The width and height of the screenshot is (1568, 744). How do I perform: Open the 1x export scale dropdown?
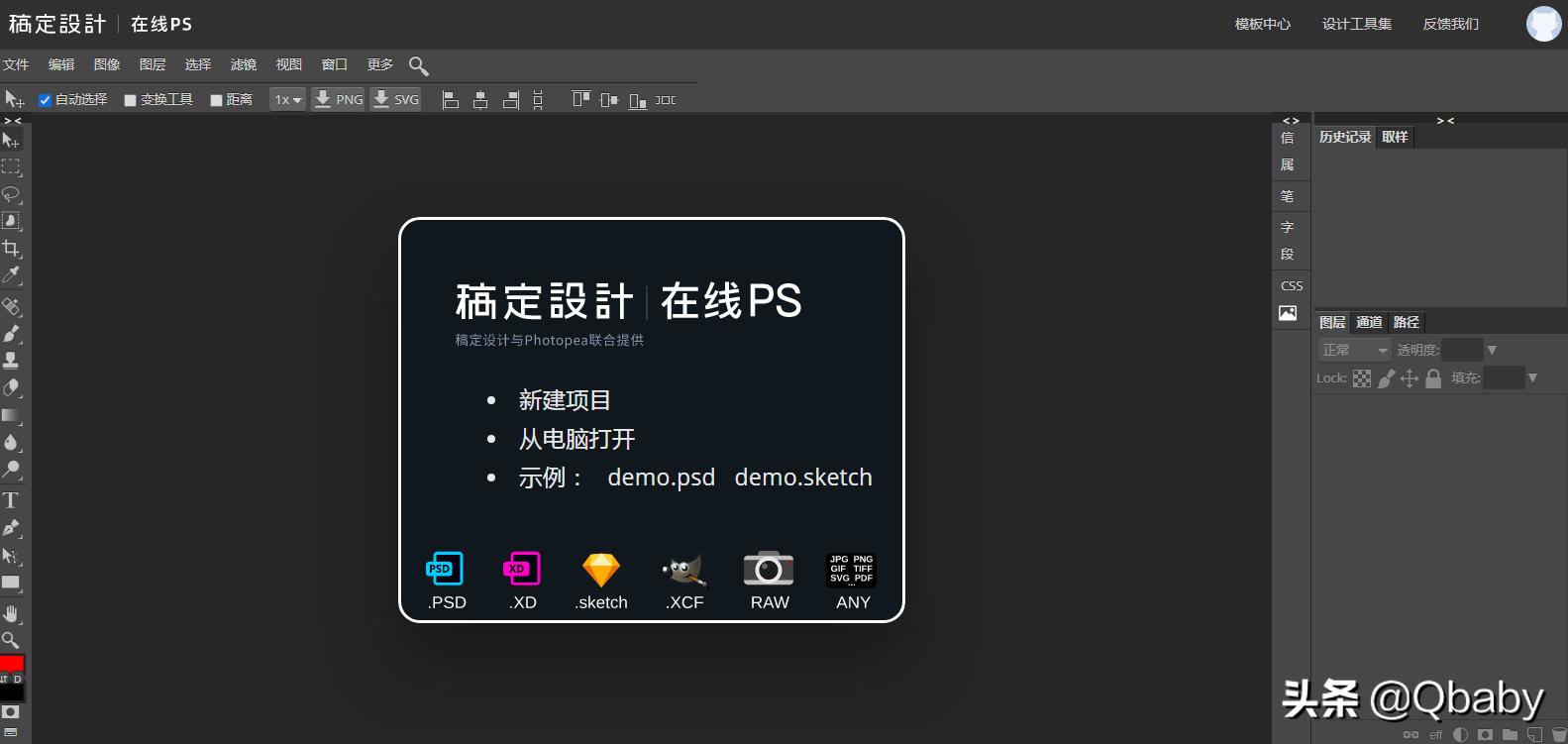287,100
